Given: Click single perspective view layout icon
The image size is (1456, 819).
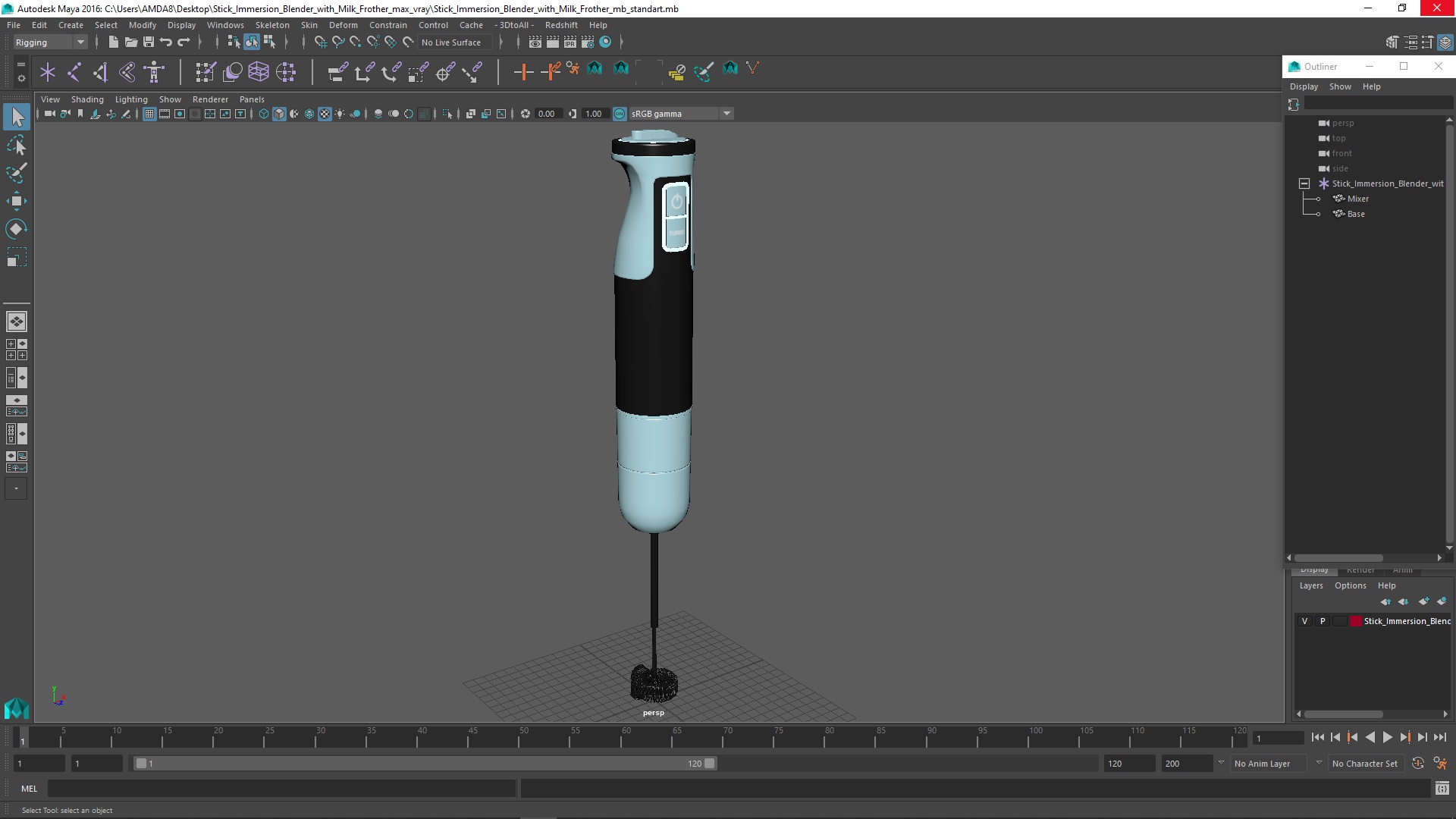Looking at the screenshot, I should (17, 322).
